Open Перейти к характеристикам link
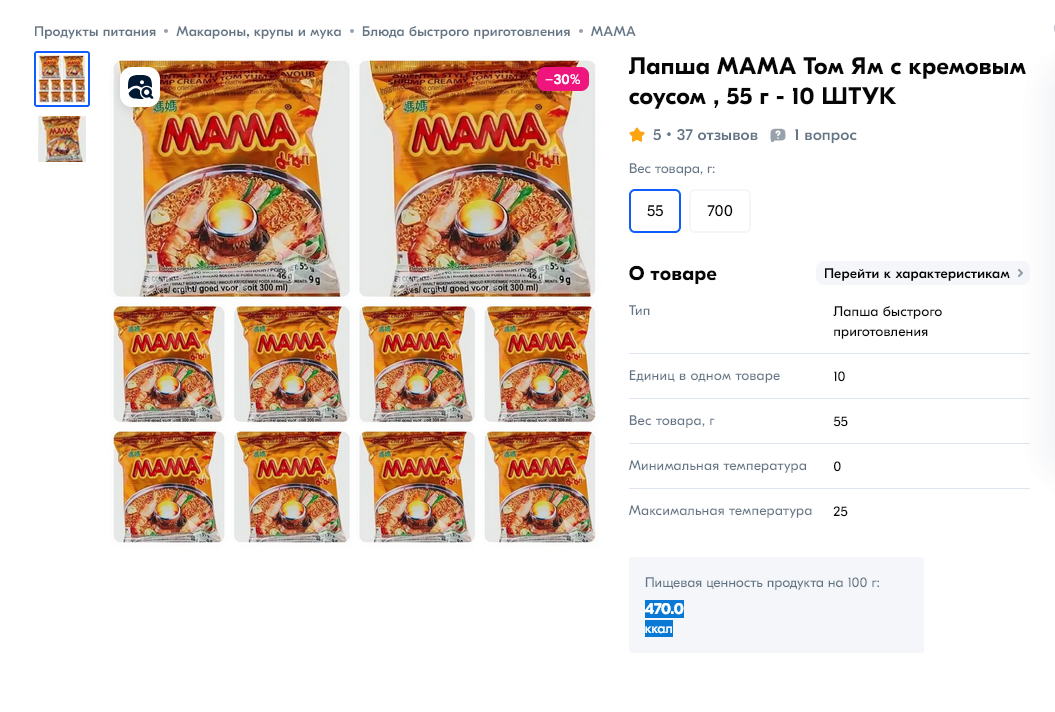 (916, 273)
